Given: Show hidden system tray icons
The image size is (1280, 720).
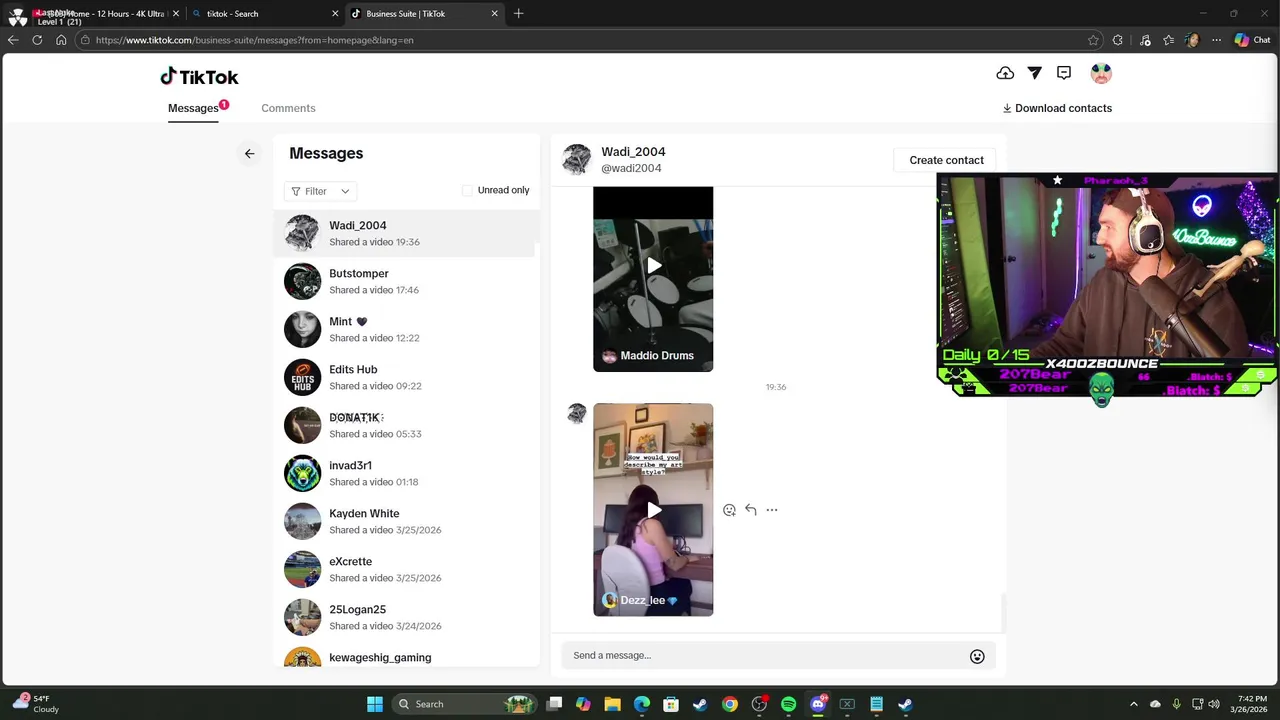Looking at the screenshot, I should tap(1133, 704).
